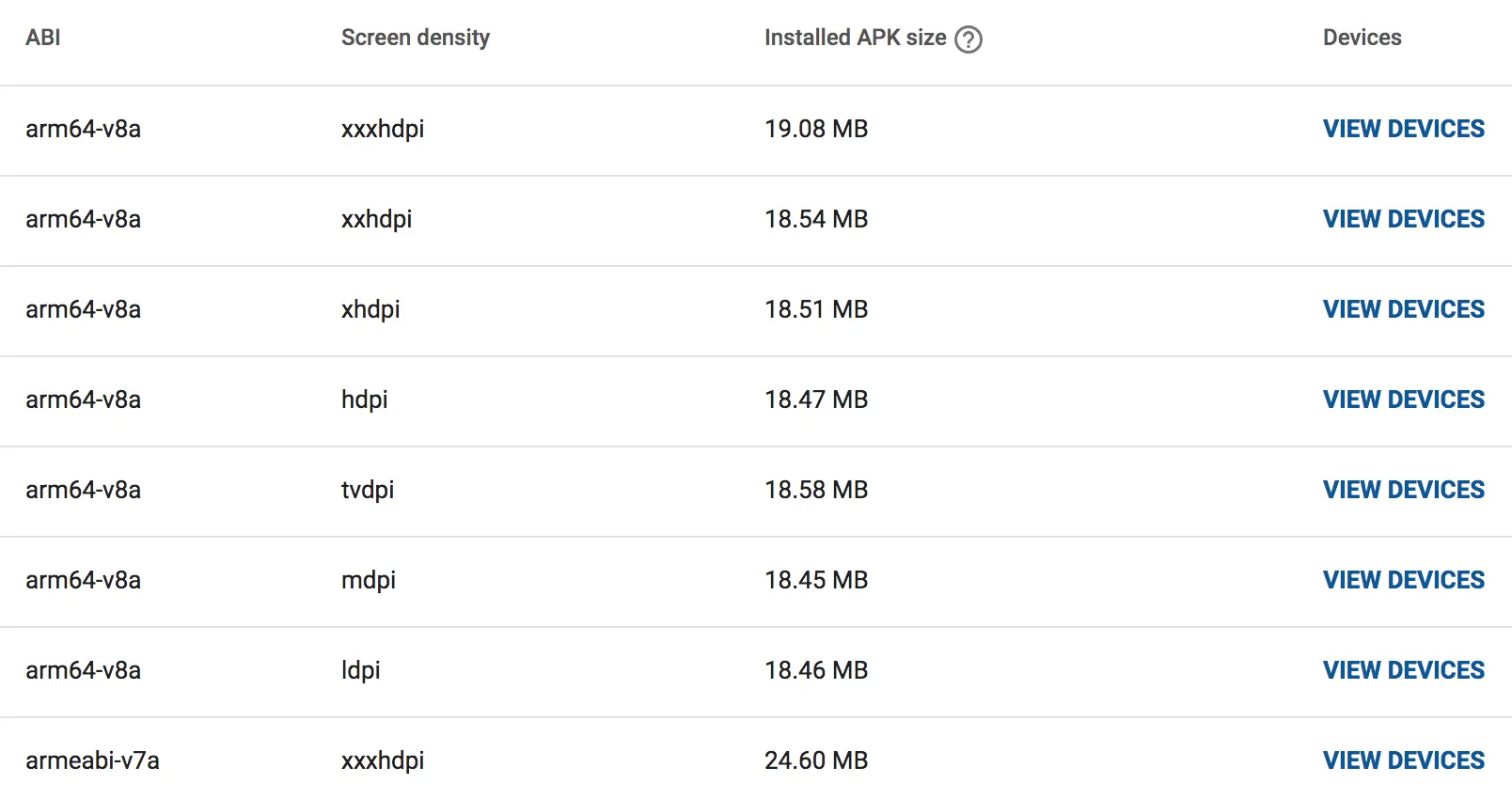Click the Installed APK size header text

tap(855, 38)
